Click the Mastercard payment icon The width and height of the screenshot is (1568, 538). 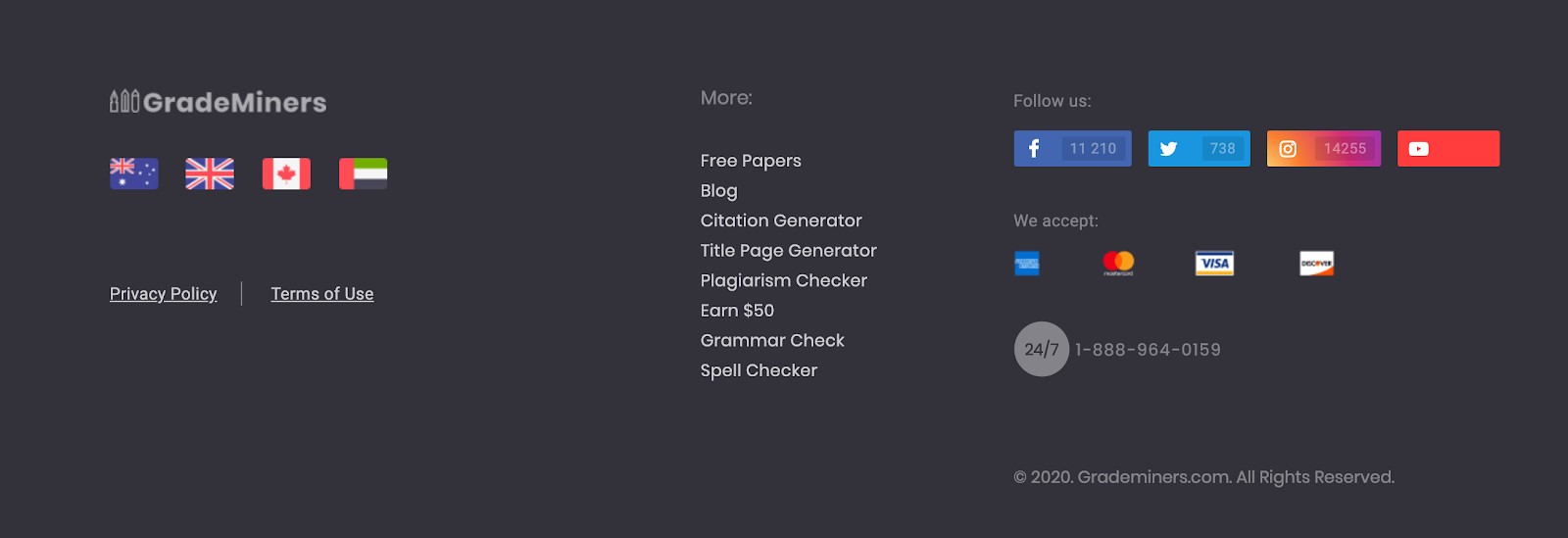click(x=1118, y=263)
